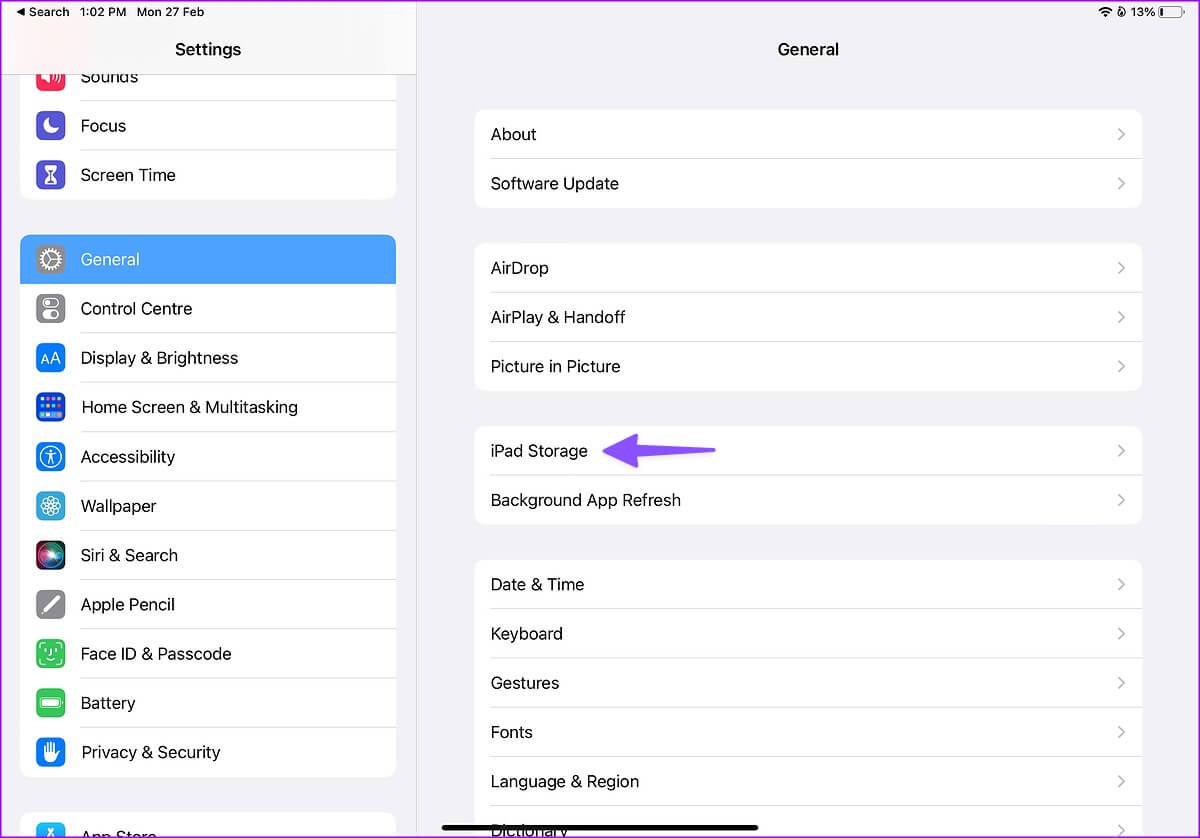Viewport: 1200px width, 838px height.
Task: Tap the chevron on the About row
Action: (1121, 134)
